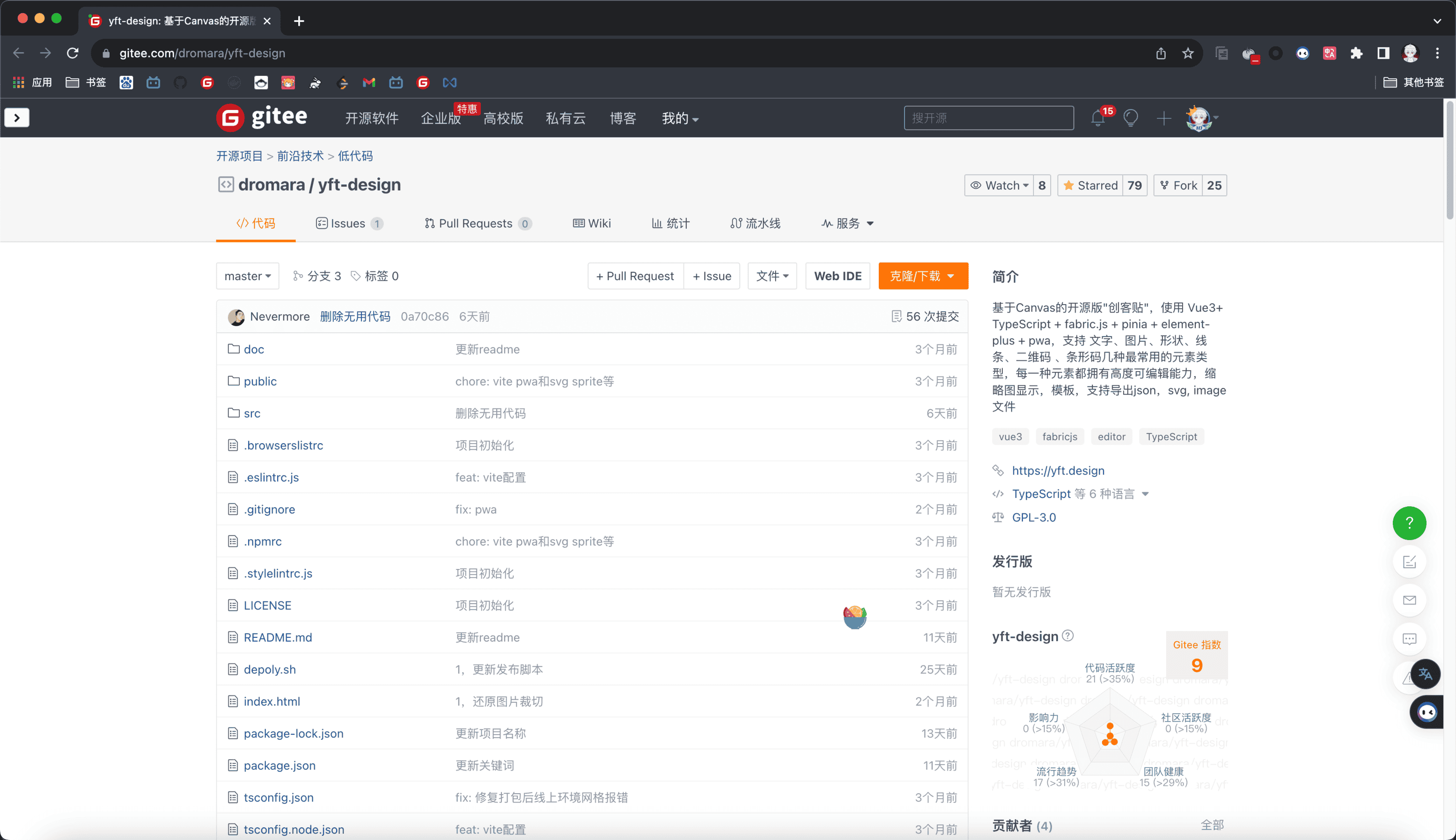Bookmark page with star icon in address bar
The height and width of the screenshot is (840, 1456).
point(1188,53)
